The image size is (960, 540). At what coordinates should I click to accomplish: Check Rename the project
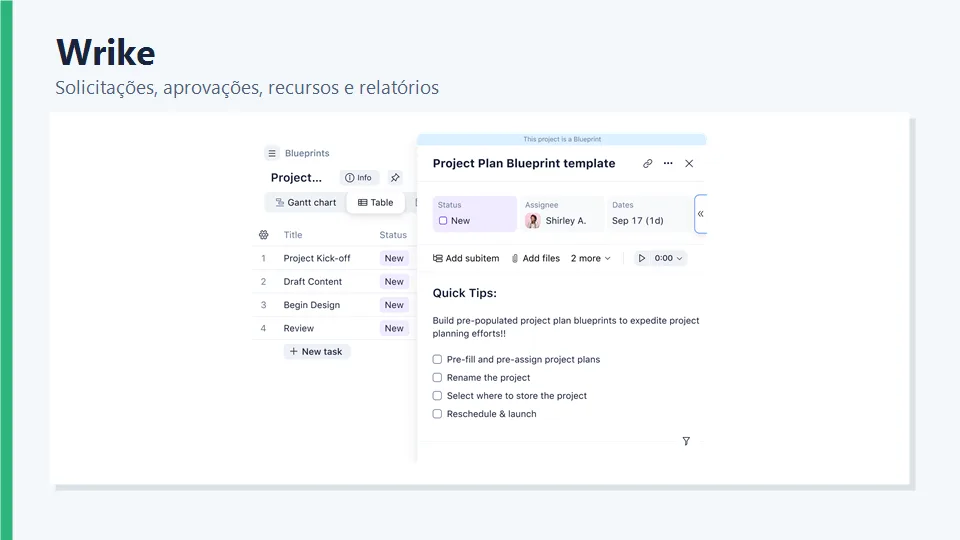coord(437,378)
